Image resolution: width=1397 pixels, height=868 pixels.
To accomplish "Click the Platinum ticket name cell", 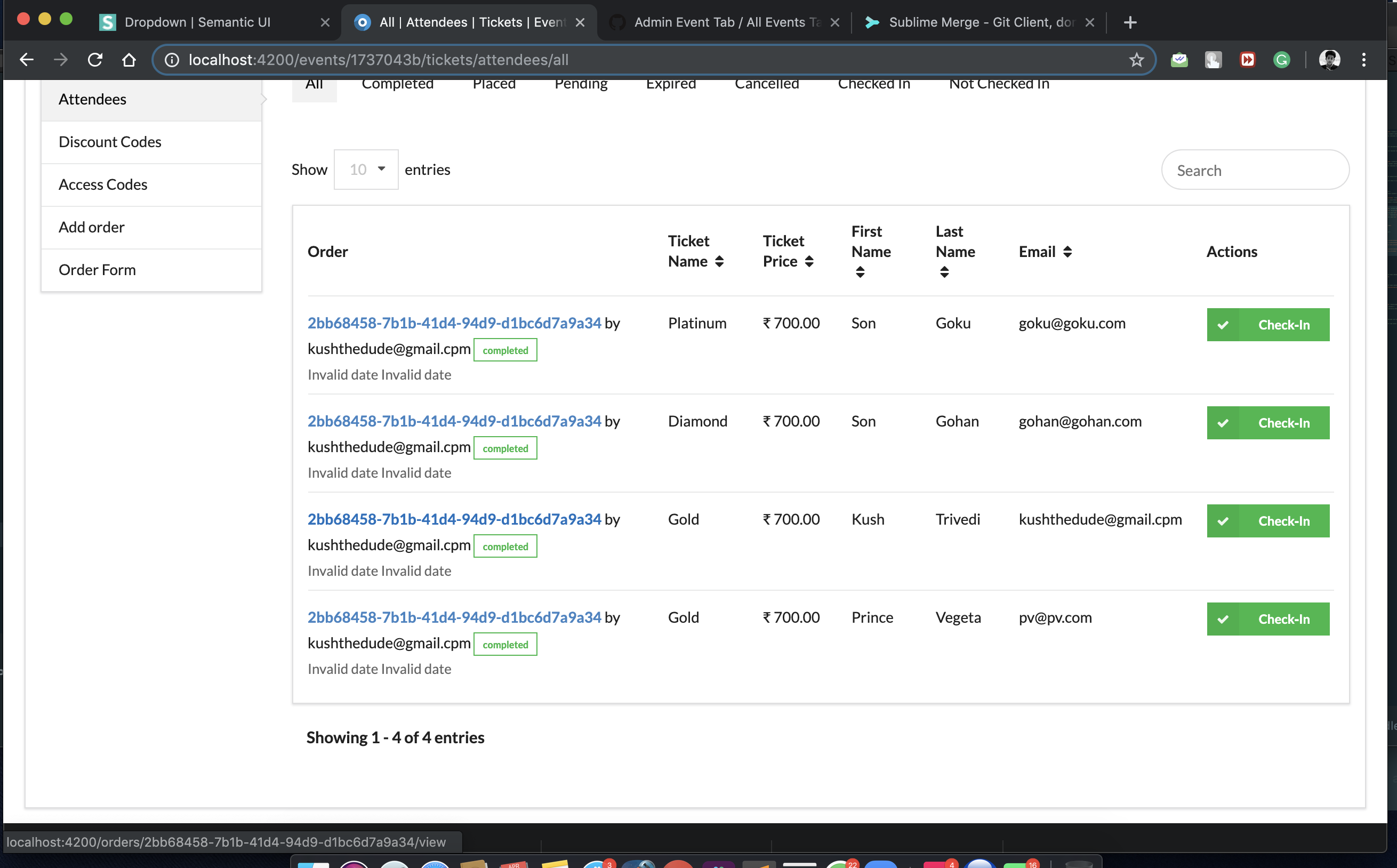I will (697, 323).
